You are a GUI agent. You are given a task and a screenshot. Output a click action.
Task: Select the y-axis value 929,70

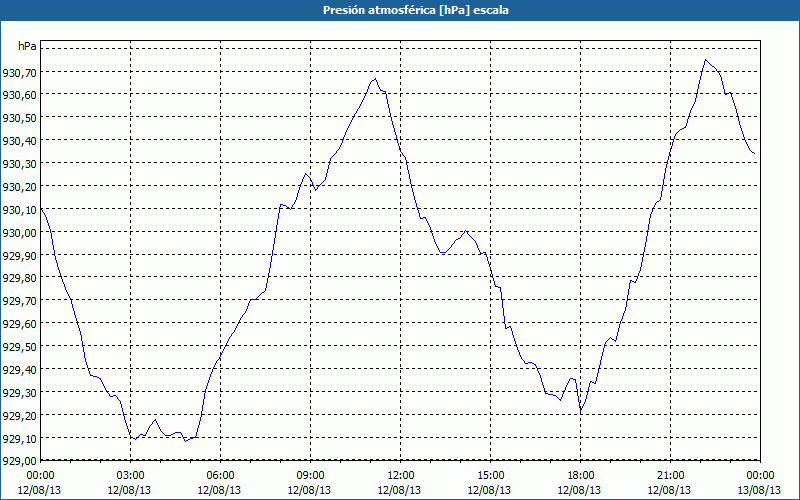click(x=19, y=302)
